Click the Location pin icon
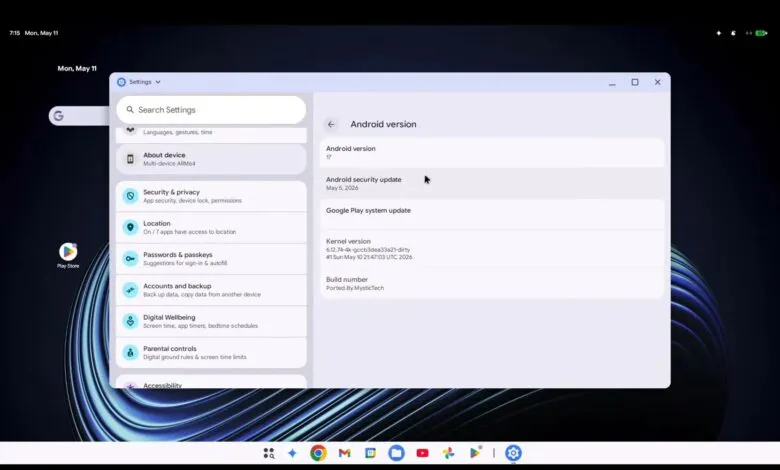 click(x=130, y=227)
